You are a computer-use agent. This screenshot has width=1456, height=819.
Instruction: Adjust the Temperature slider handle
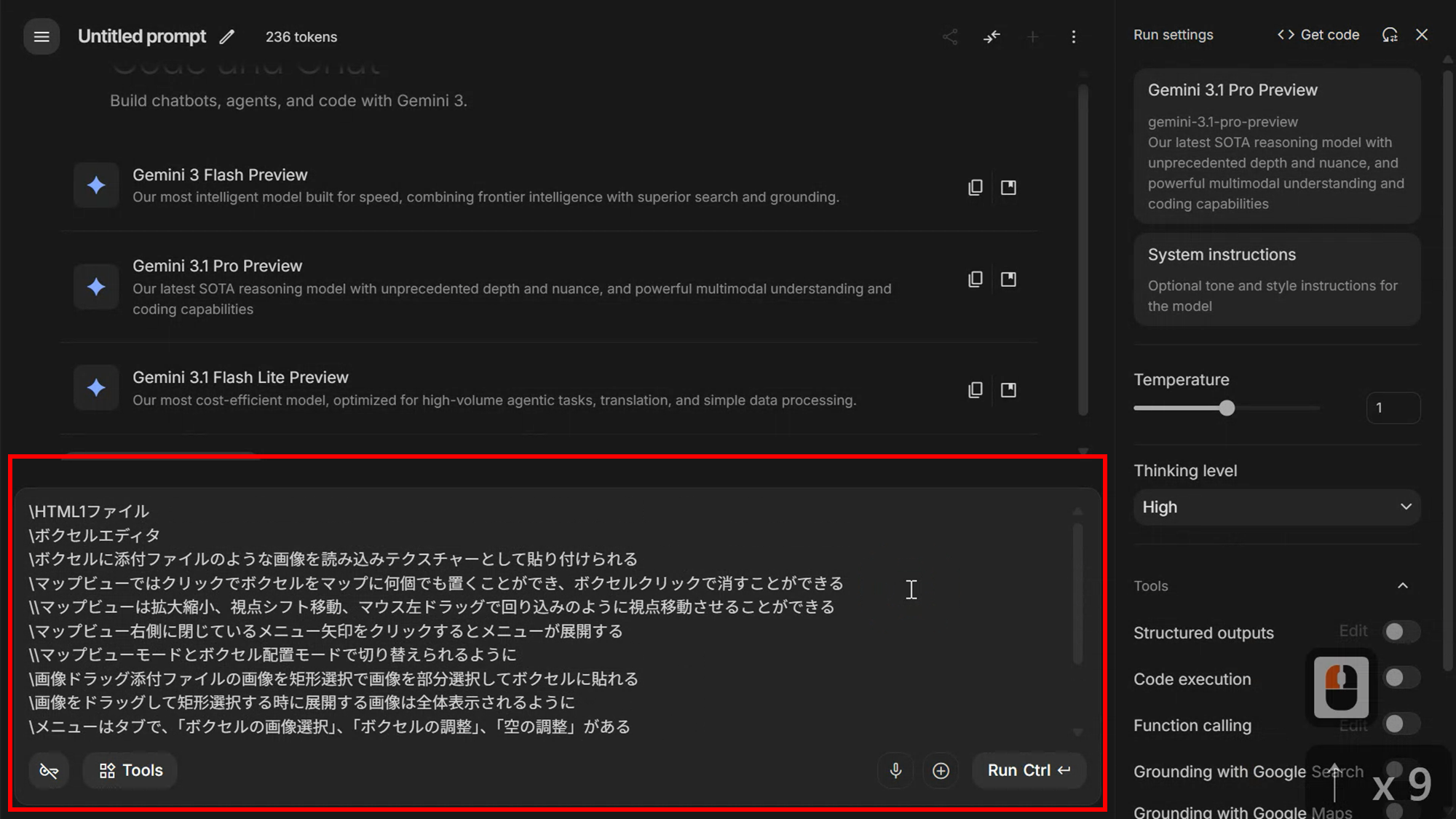point(1227,408)
